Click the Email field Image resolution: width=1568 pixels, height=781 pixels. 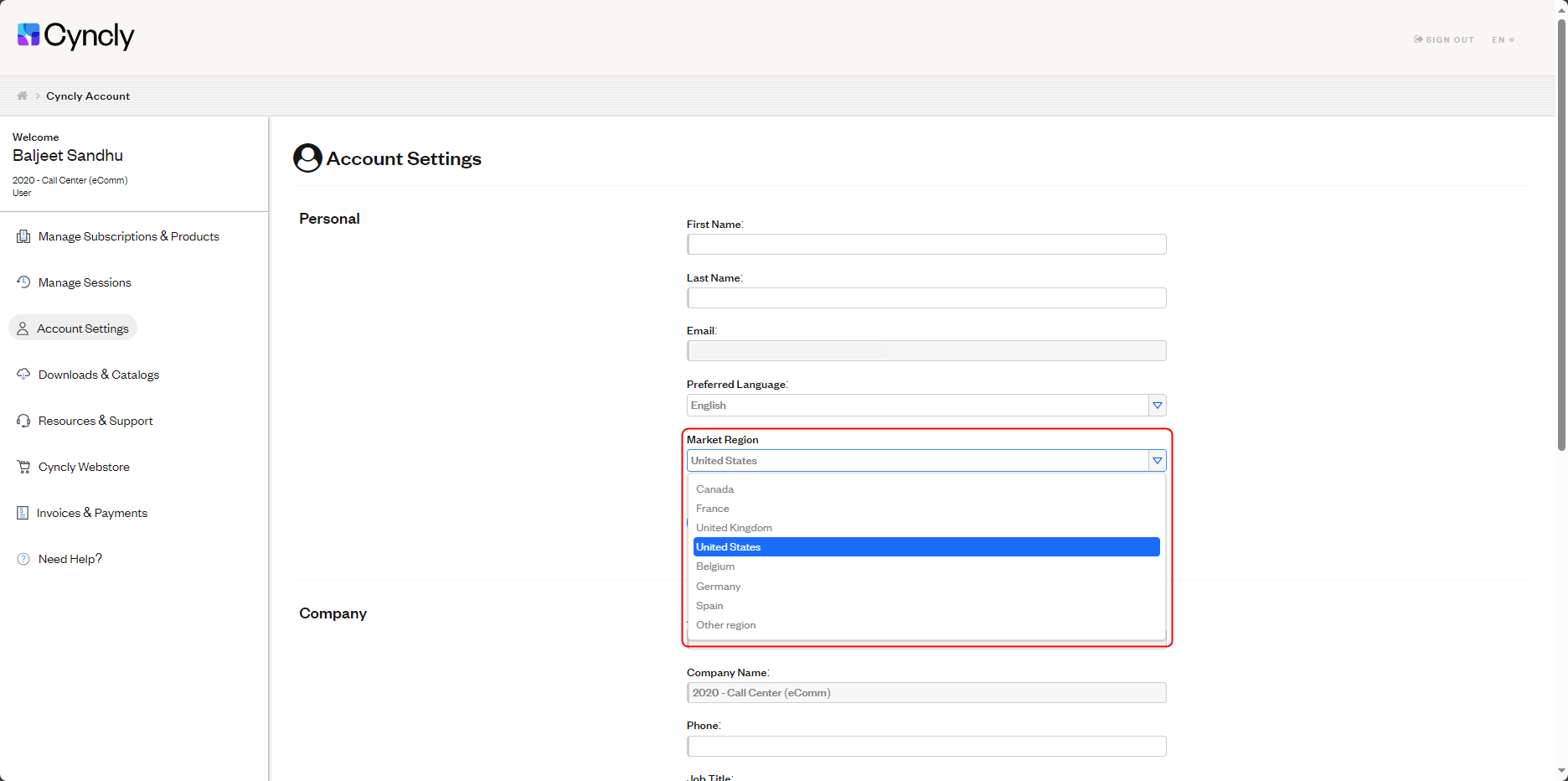926,350
